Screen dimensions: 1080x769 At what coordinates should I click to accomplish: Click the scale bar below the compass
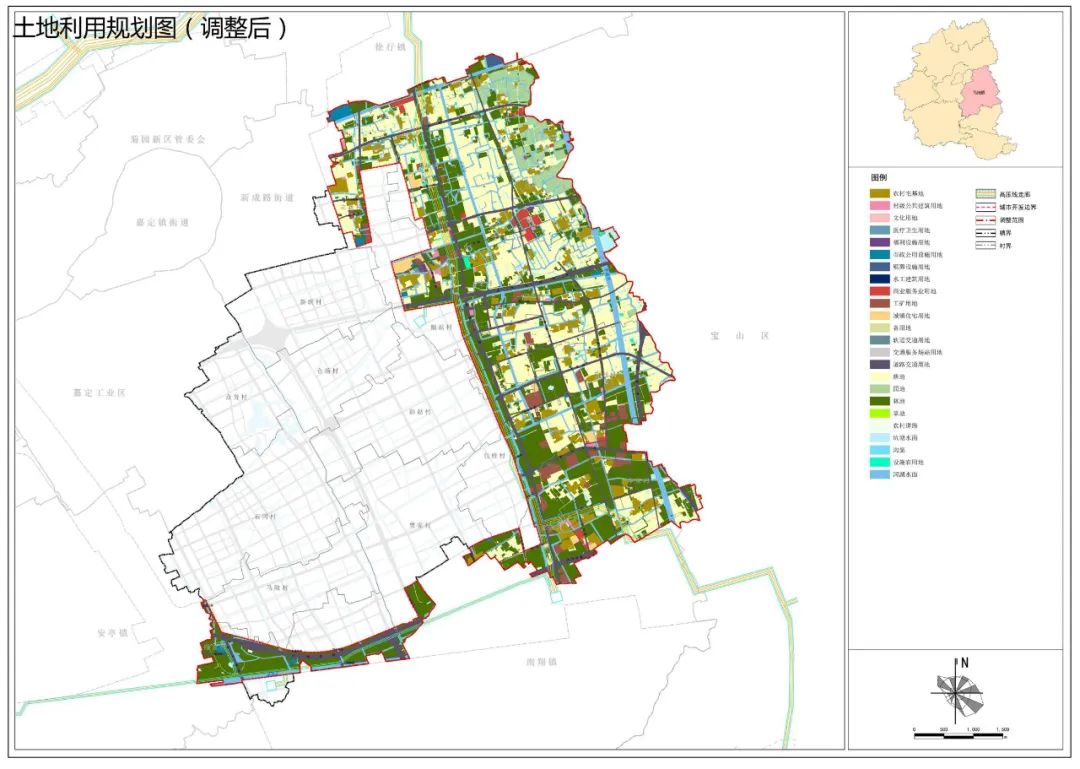click(x=959, y=735)
